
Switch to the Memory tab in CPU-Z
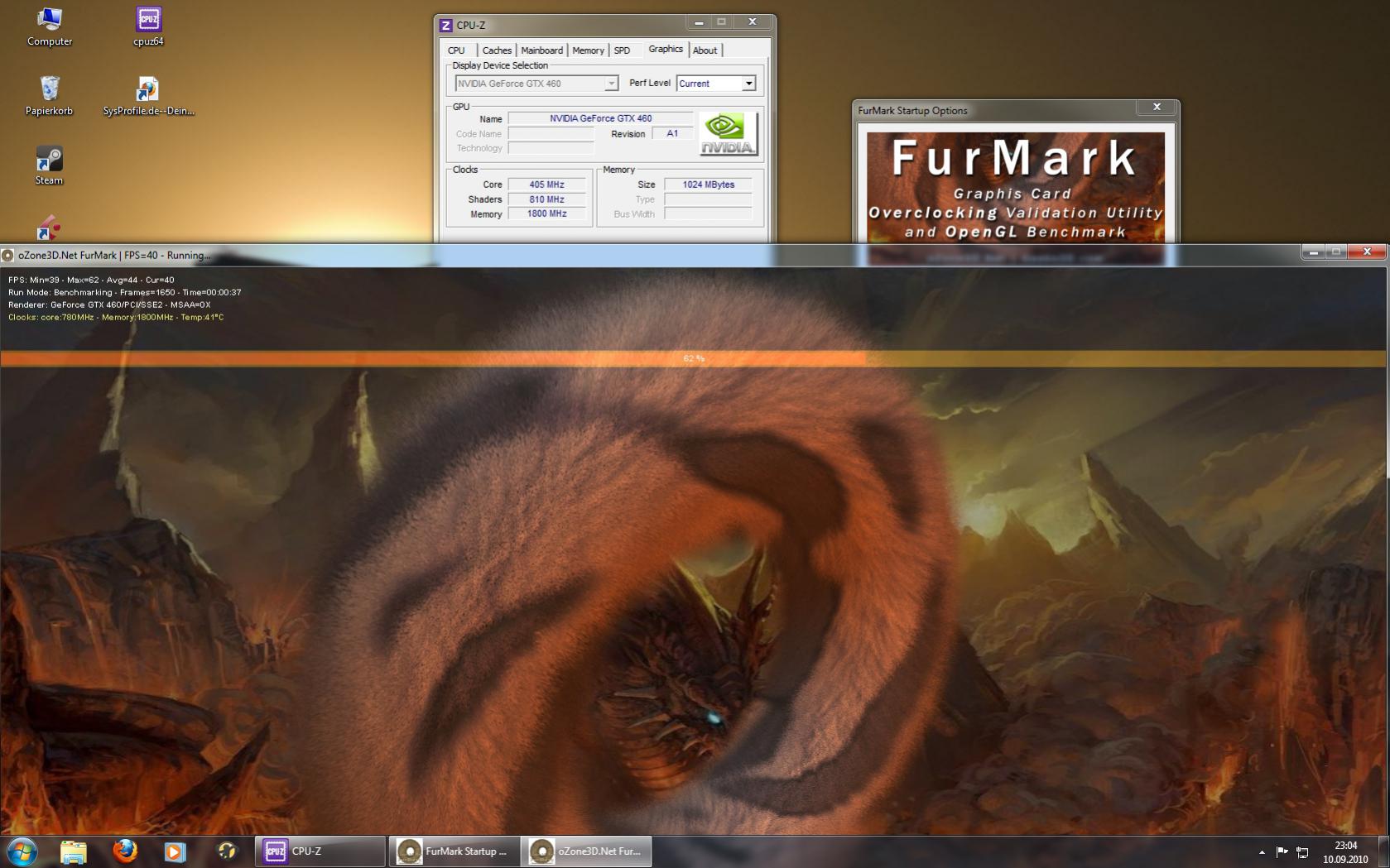click(x=588, y=50)
